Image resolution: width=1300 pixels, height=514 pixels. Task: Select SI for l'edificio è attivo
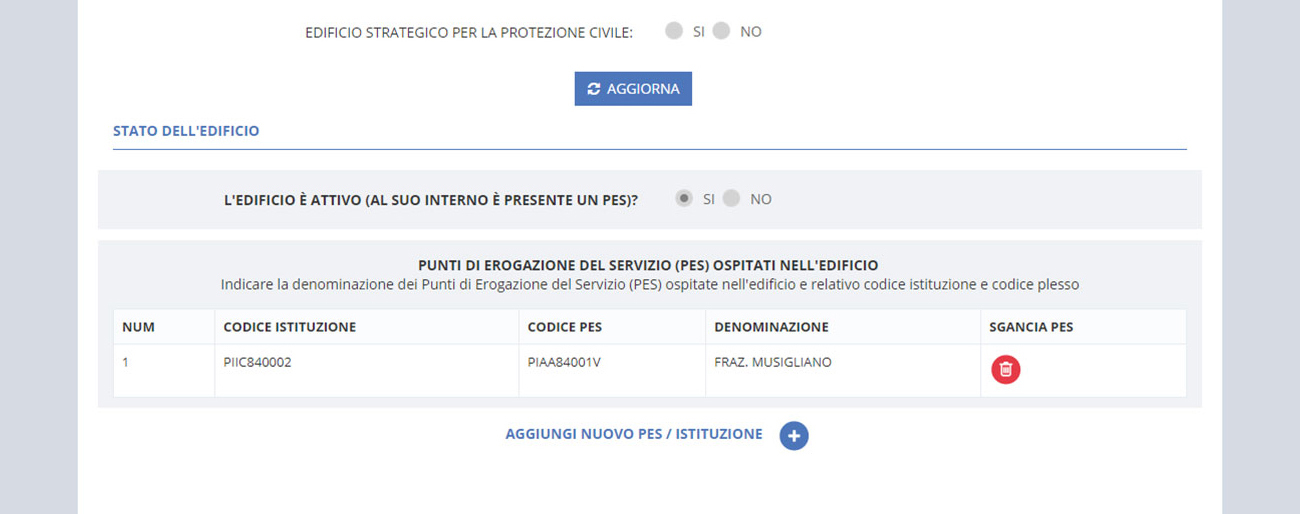point(684,199)
